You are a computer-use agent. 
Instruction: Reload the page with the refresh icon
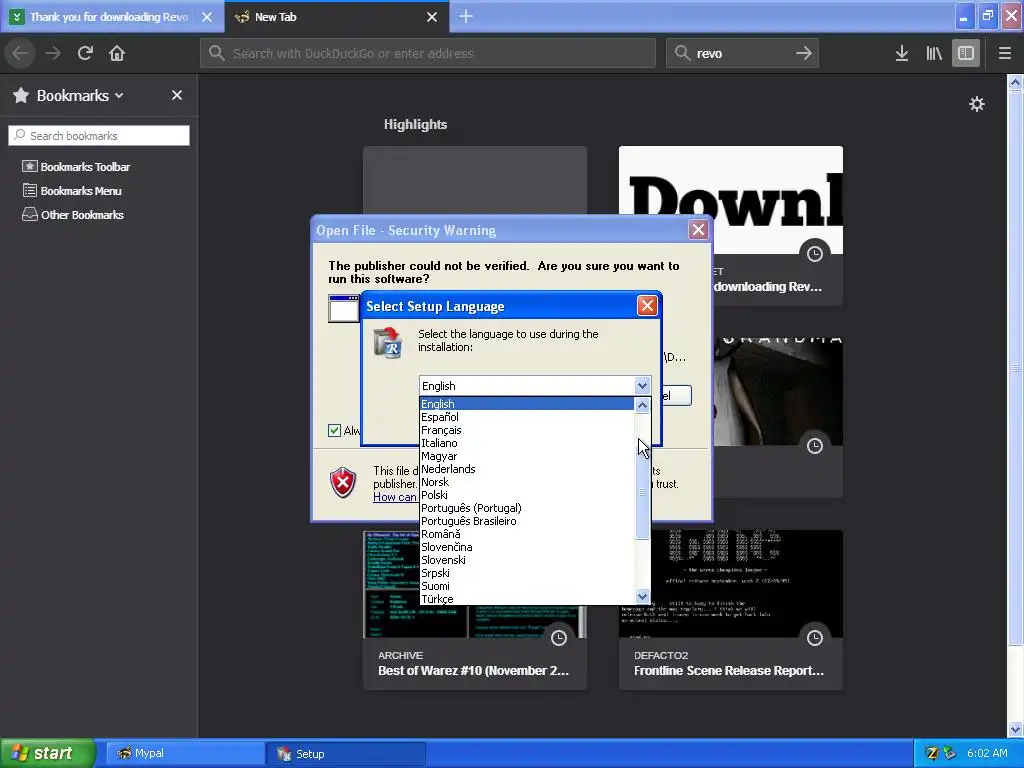[85, 53]
